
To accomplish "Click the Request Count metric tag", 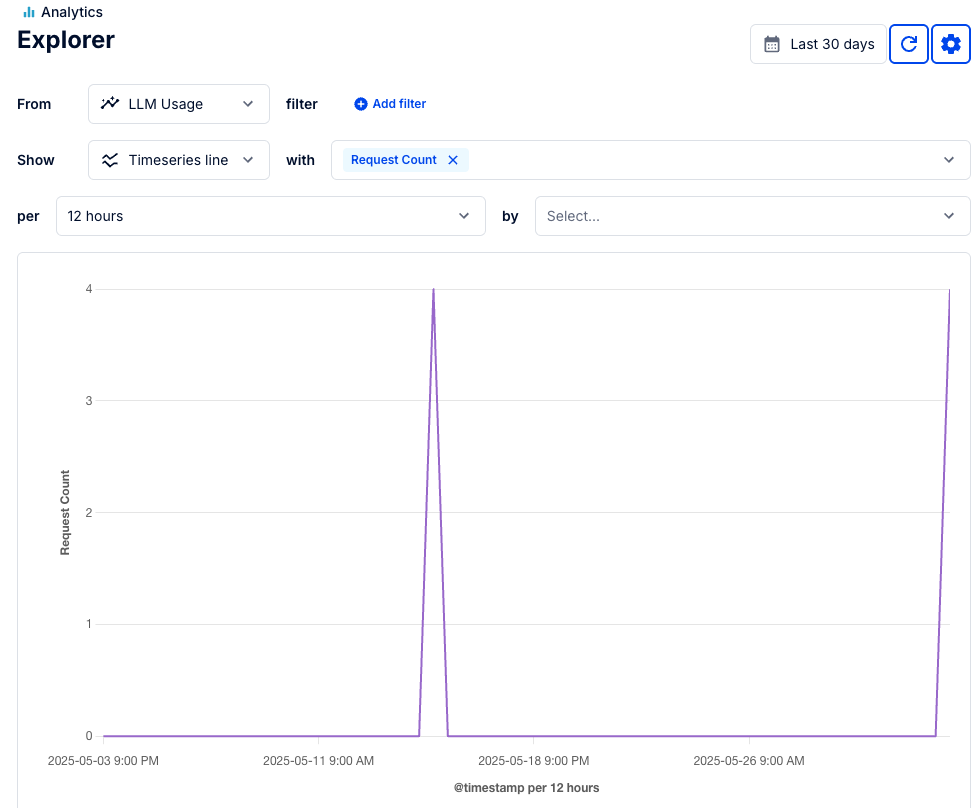I will click(393, 160).
